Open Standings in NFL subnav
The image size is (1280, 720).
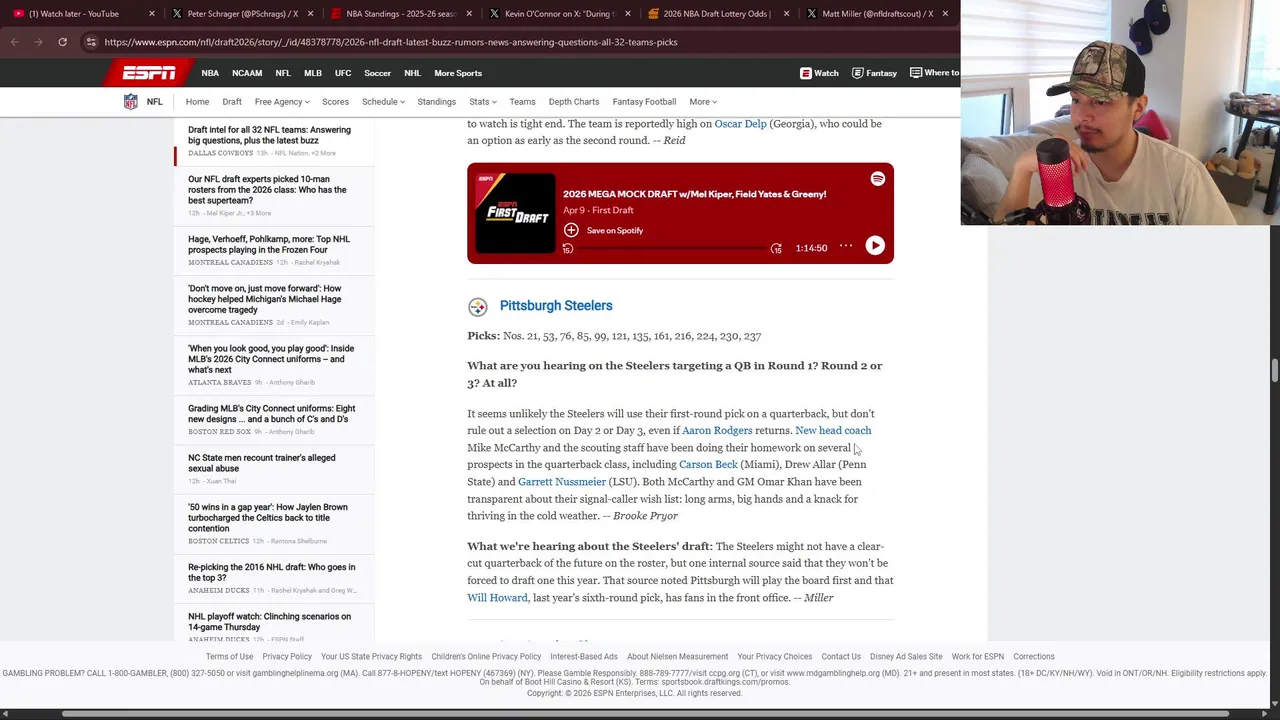tap(436, 102)
